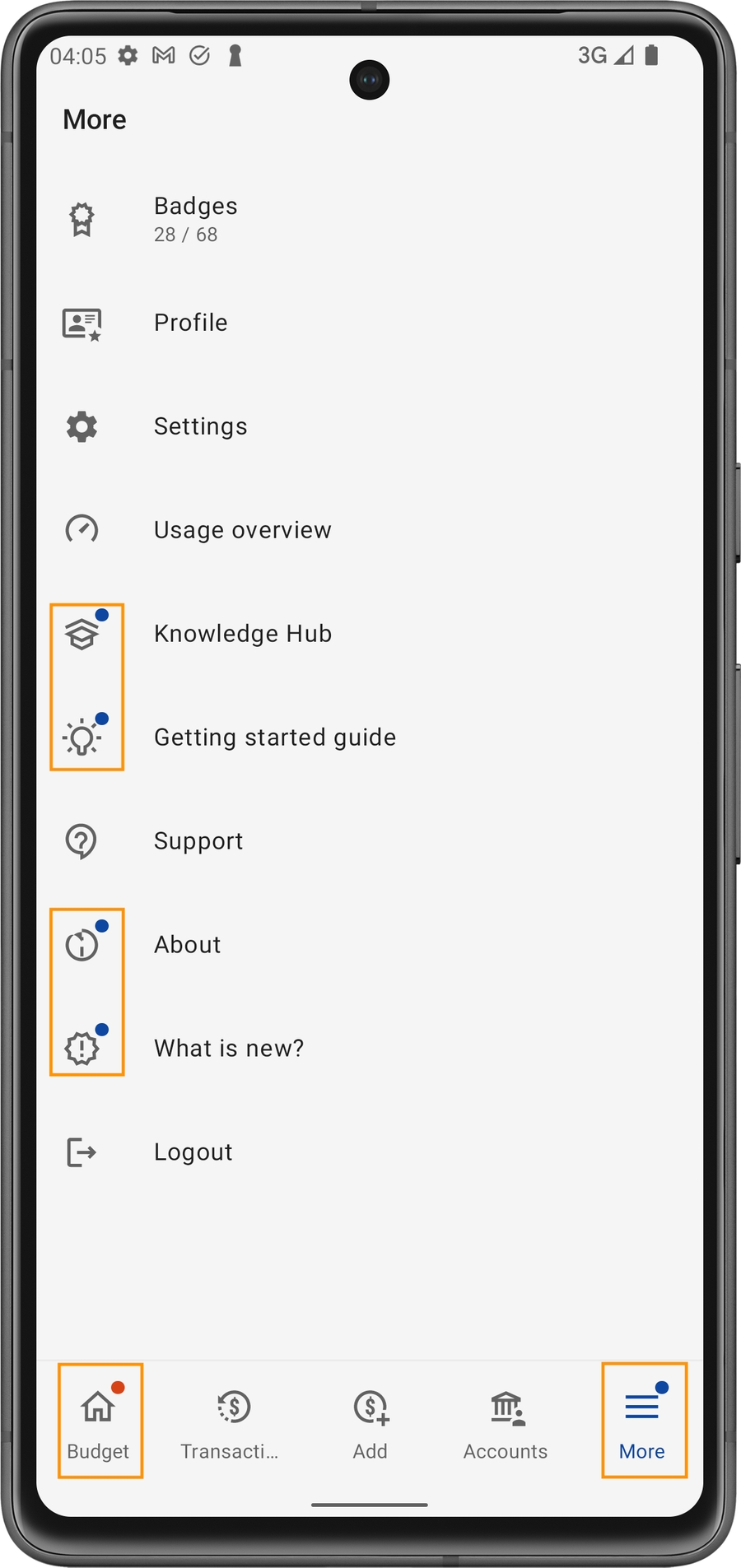741x1568 pixels.
Task: Tap Add in bottom navigation
Action: click(x=370, y=1421)
